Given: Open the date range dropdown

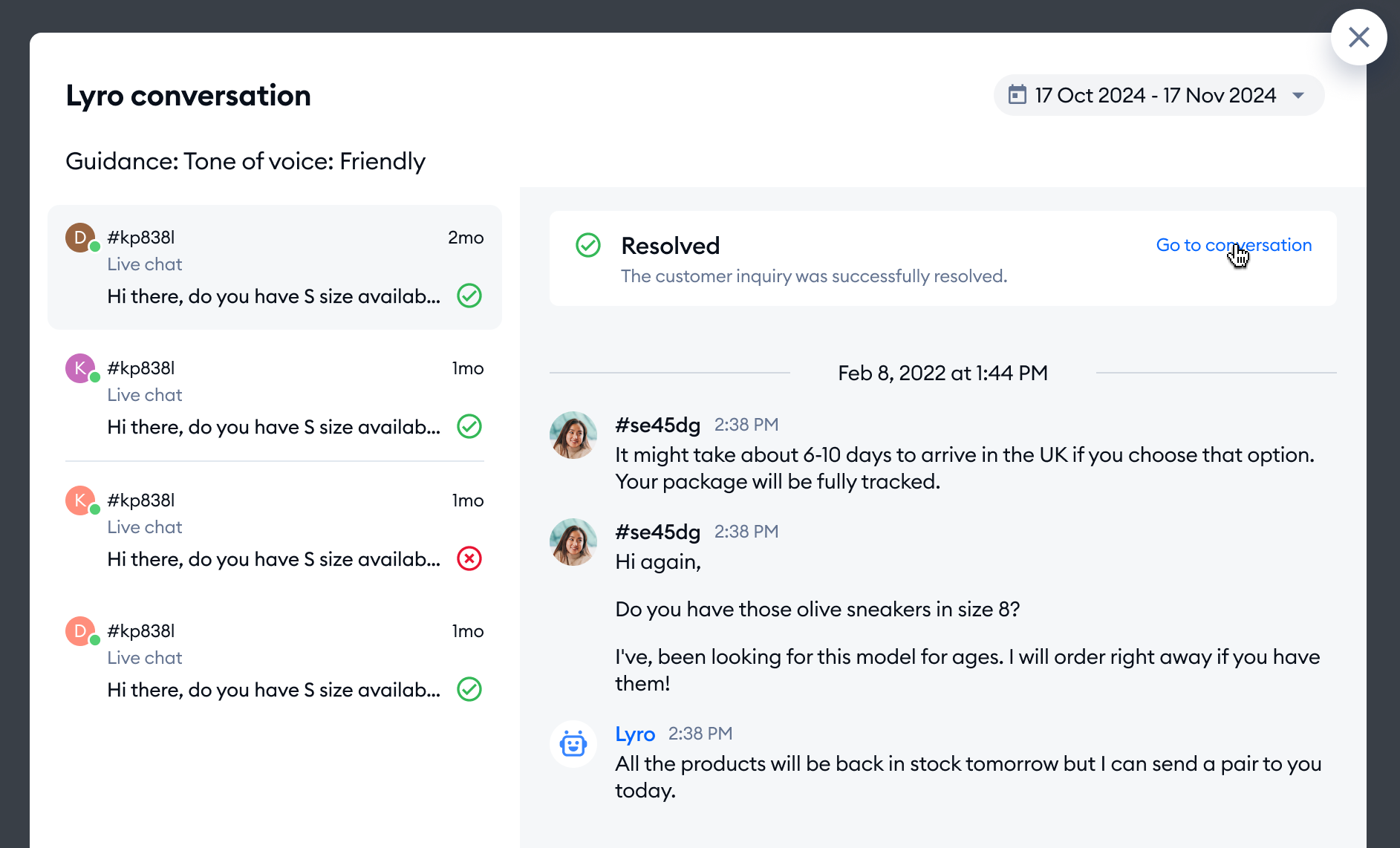Looking at the screenshot, I should point(1157,95).
